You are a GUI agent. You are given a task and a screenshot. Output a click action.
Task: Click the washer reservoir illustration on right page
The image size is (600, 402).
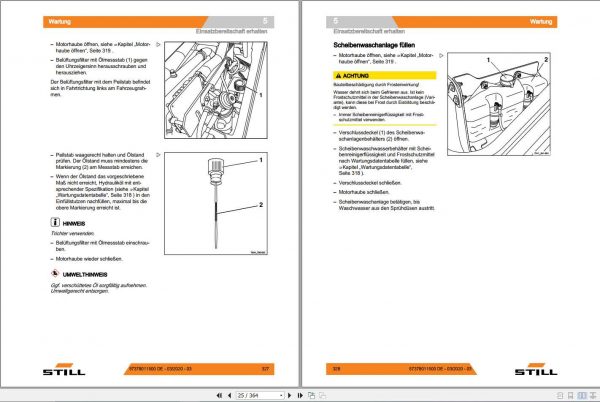point(499,104)
